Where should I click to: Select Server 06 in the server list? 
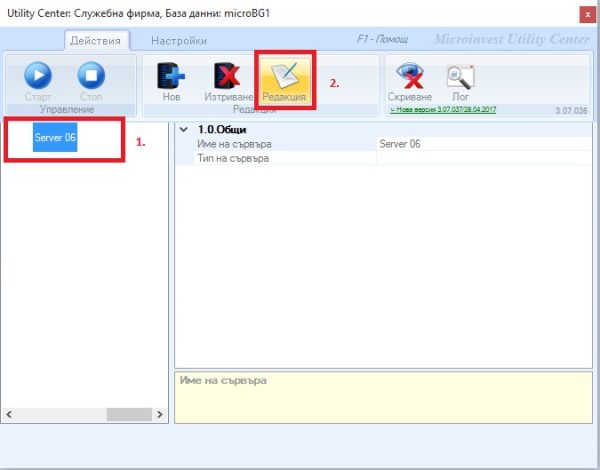tap(55, 137)
